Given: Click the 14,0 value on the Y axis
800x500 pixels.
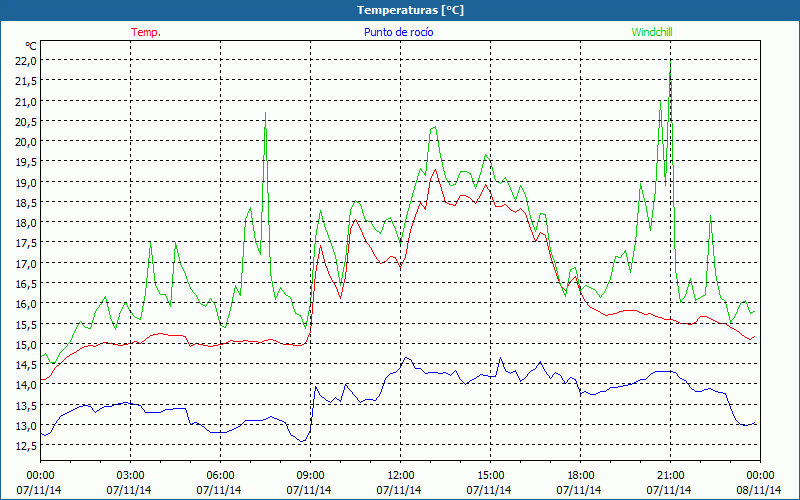Looking at the screenshot, I should tap(27, 385).
